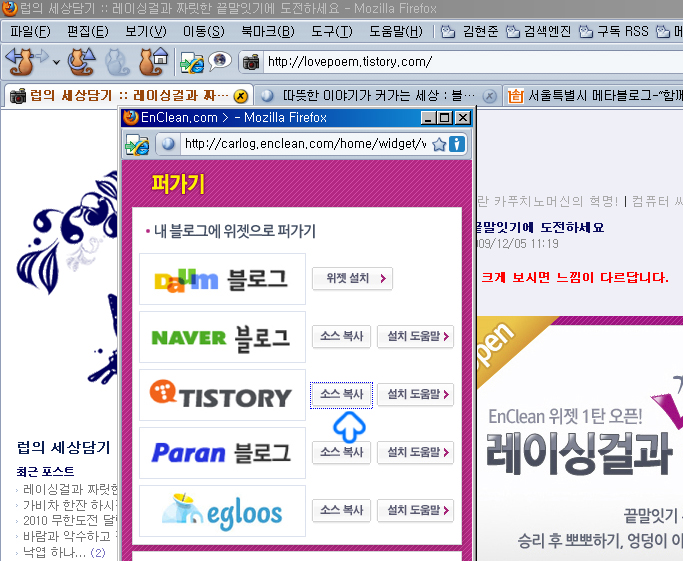Switch to the 서울특별시 메타블로그 tab
Screen dimensions: 683x561
[593, 96]
